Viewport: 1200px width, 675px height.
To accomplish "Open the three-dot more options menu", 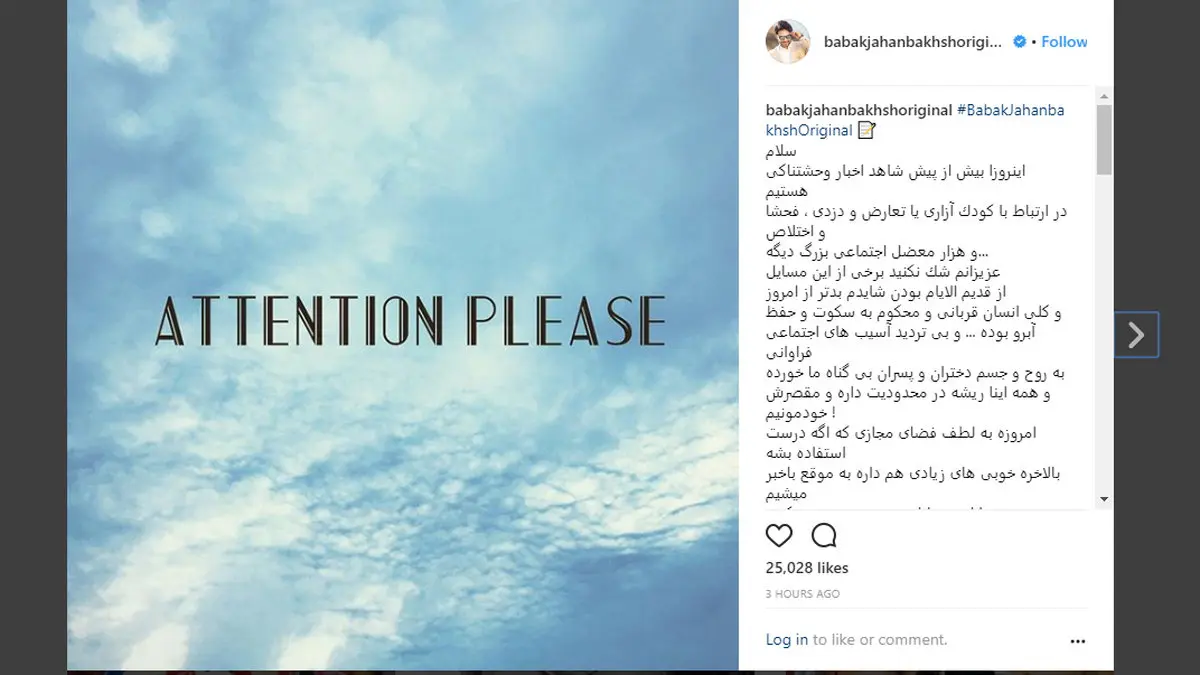I will [1077, 641].
